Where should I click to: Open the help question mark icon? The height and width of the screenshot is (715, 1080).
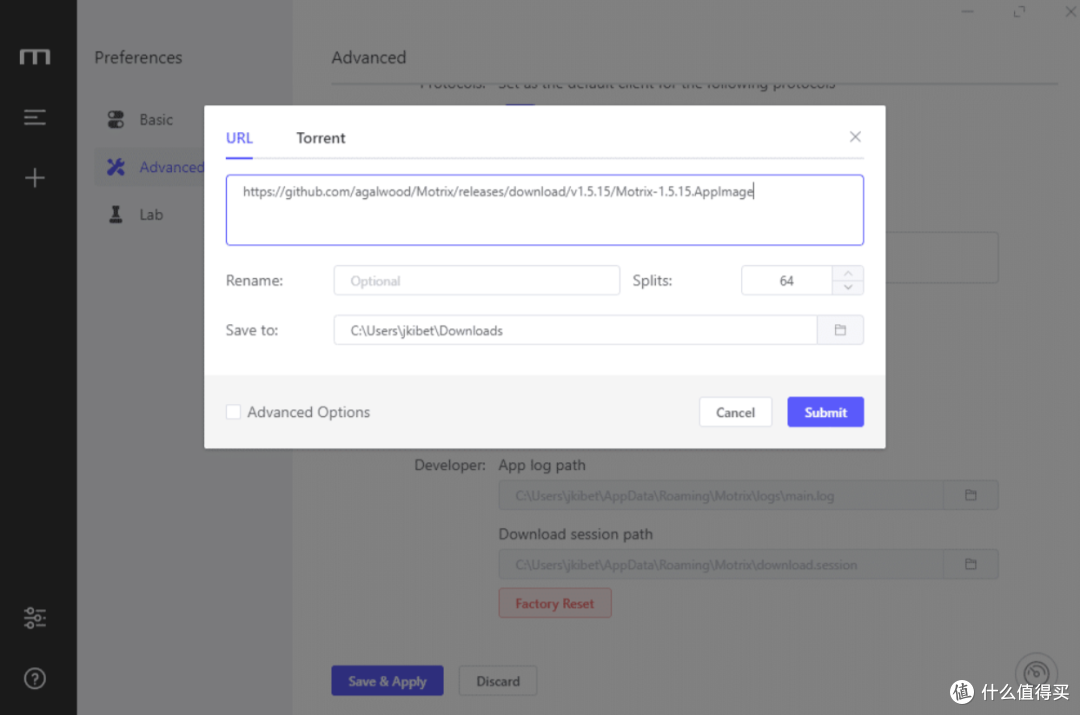point(34,678)
